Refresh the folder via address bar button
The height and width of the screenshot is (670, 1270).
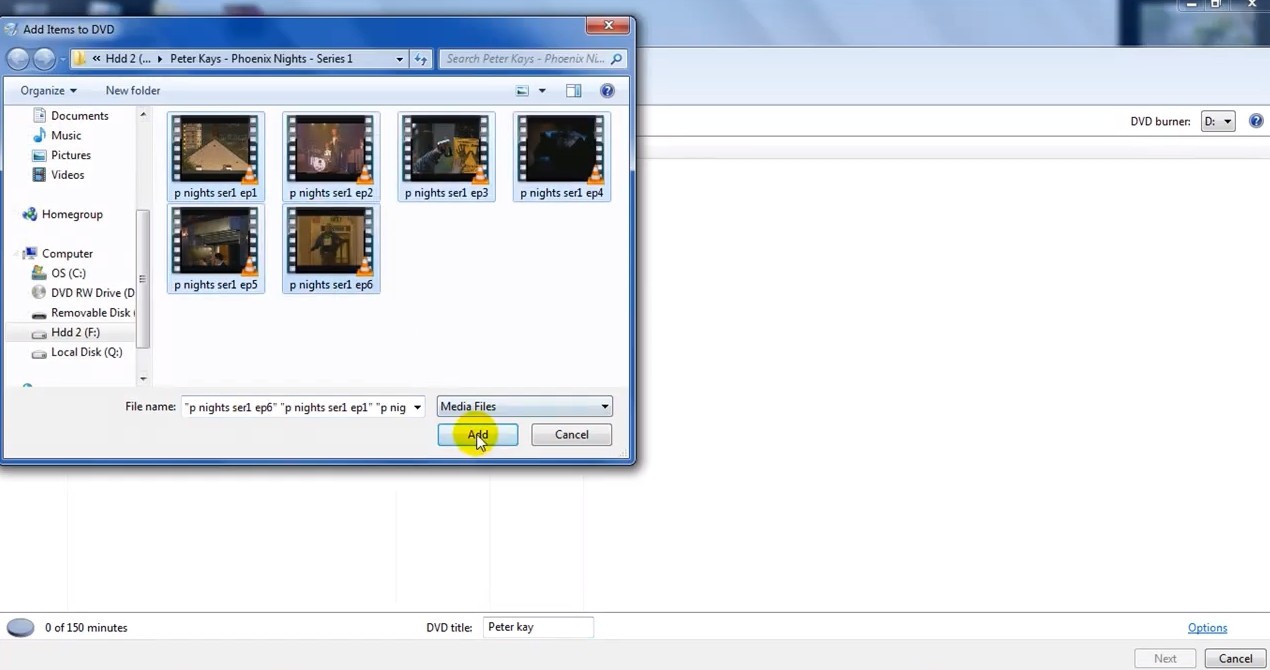click(x=421, y=59)
